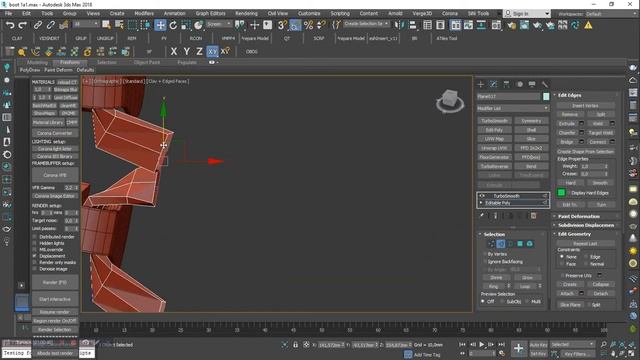640x360 pixels.
Task: Activate the Select and Rotate tool
Action: [x=173, y=25]
